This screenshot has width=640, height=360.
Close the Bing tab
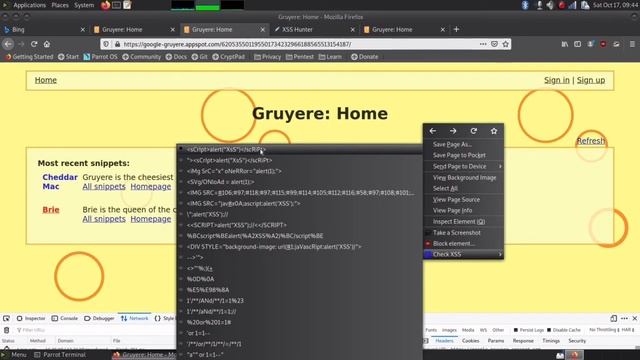[82, 29]
